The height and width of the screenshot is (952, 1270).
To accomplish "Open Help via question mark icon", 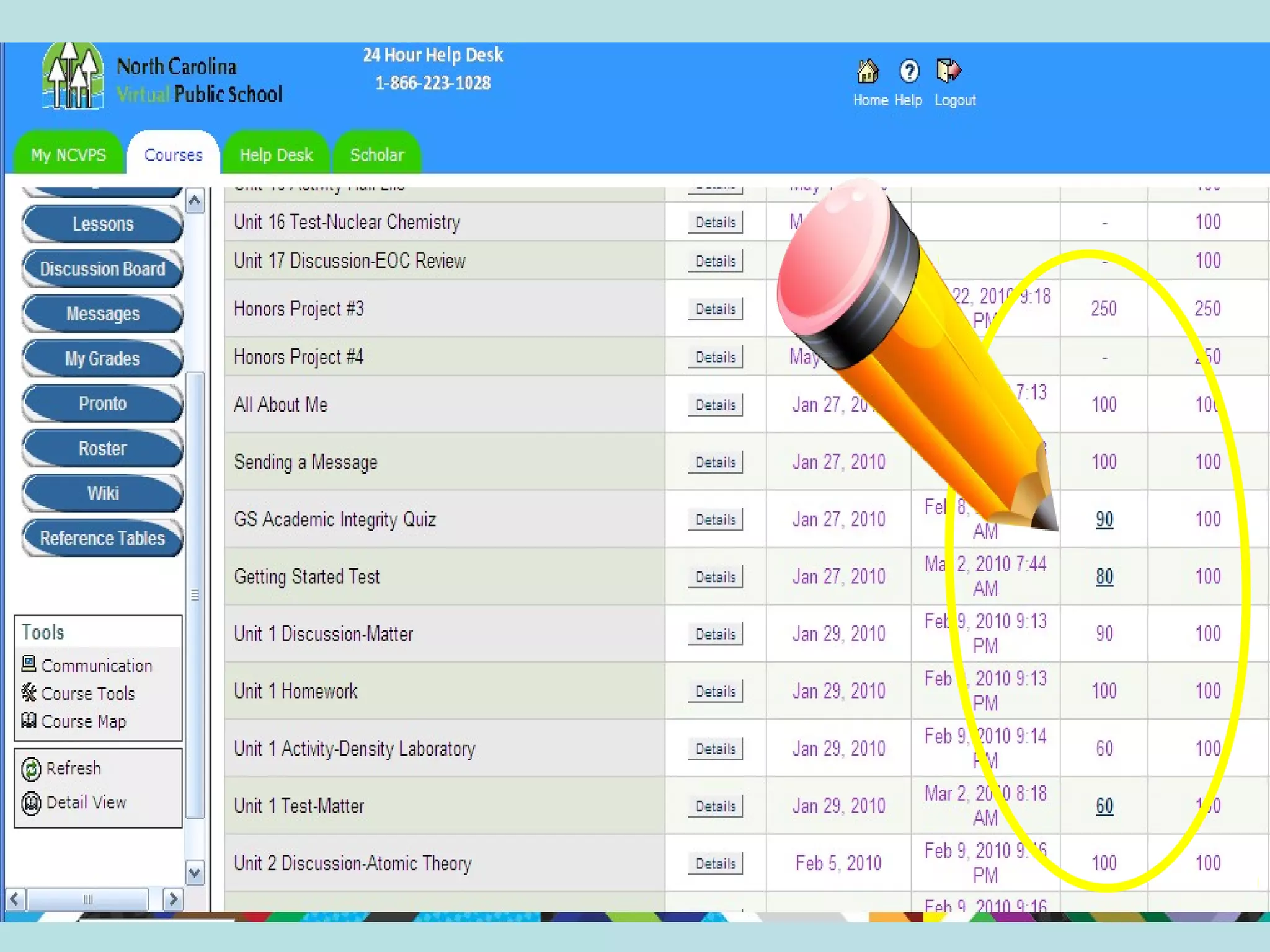I will click(x=909, y=71).
